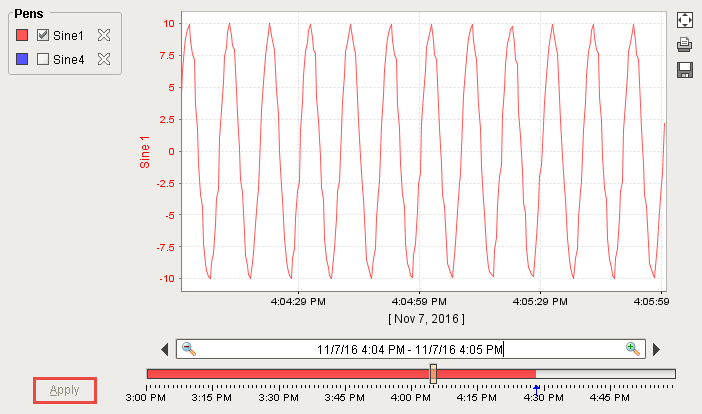Click the maximize chart icon
This screenshot has width=702, height=414.
(x=685, y=20)
